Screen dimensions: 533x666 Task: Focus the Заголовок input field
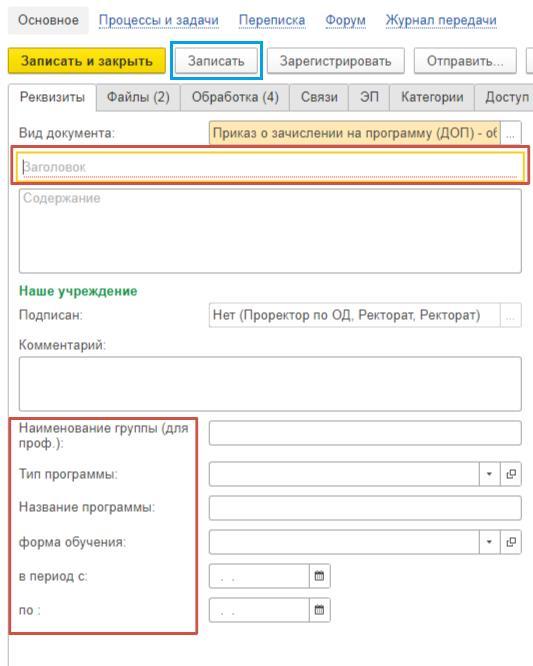(x=271, y=166)
